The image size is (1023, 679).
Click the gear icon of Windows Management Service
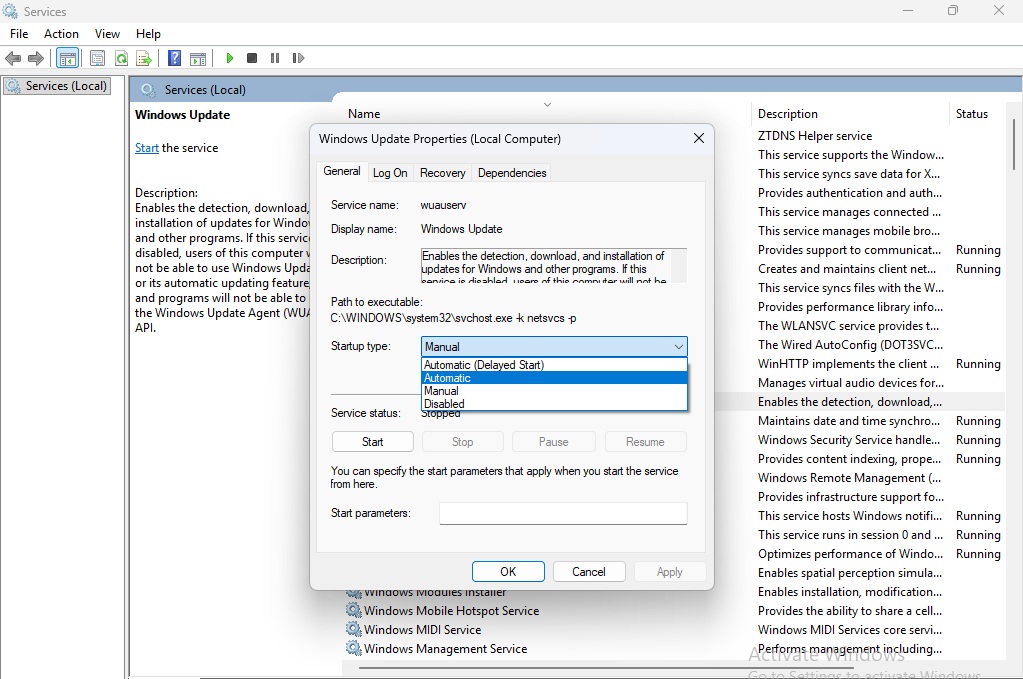pyautogui.click(x=354, y=648)
